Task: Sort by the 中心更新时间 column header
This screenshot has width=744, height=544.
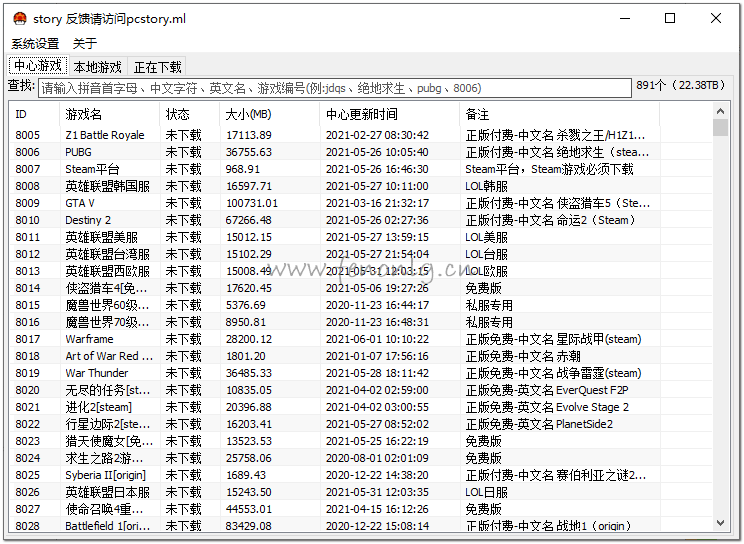Action: pyautogui.click(x=390, y=114)
